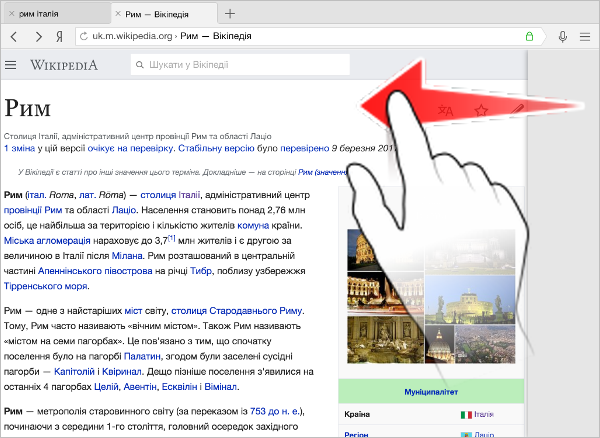The width and height of the screenshot is (600, 438).
Task: Open the 'Квіринал' link
Action: (x=122, y=372)
